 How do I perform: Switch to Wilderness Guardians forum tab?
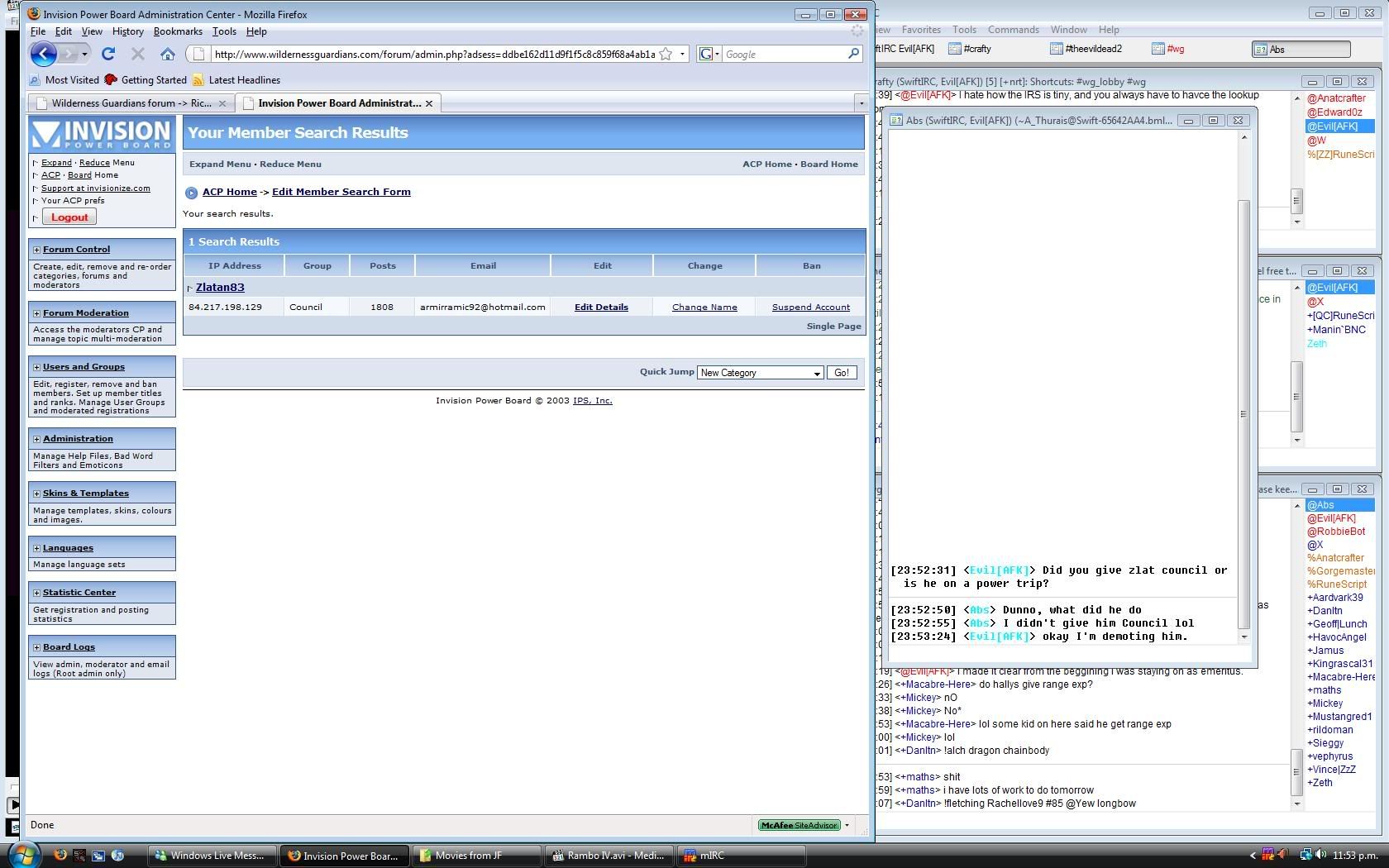[131, 103]
